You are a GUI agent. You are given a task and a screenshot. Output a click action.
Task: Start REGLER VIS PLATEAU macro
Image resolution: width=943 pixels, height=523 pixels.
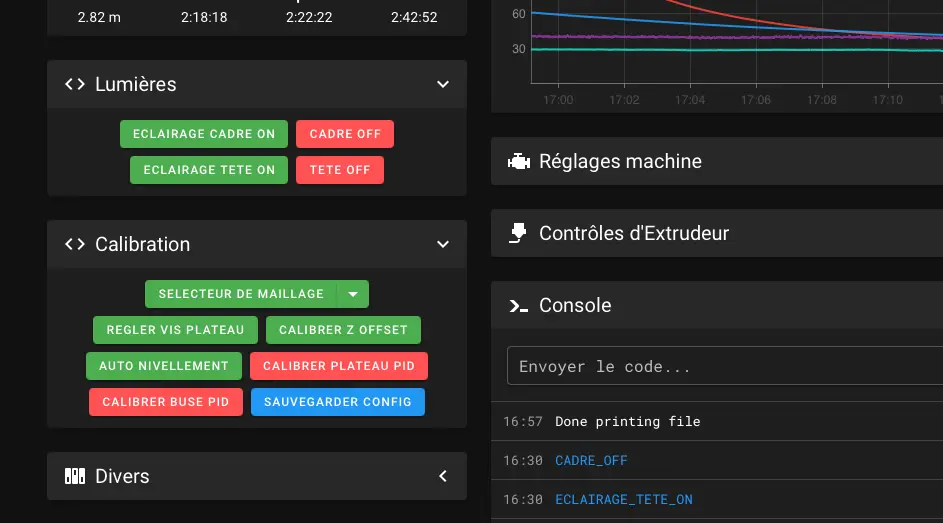click(175, 330)
